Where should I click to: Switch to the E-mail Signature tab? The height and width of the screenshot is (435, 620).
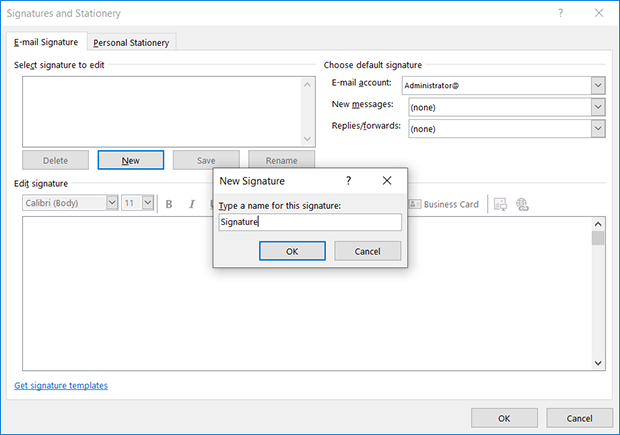[x=46, y=42]
